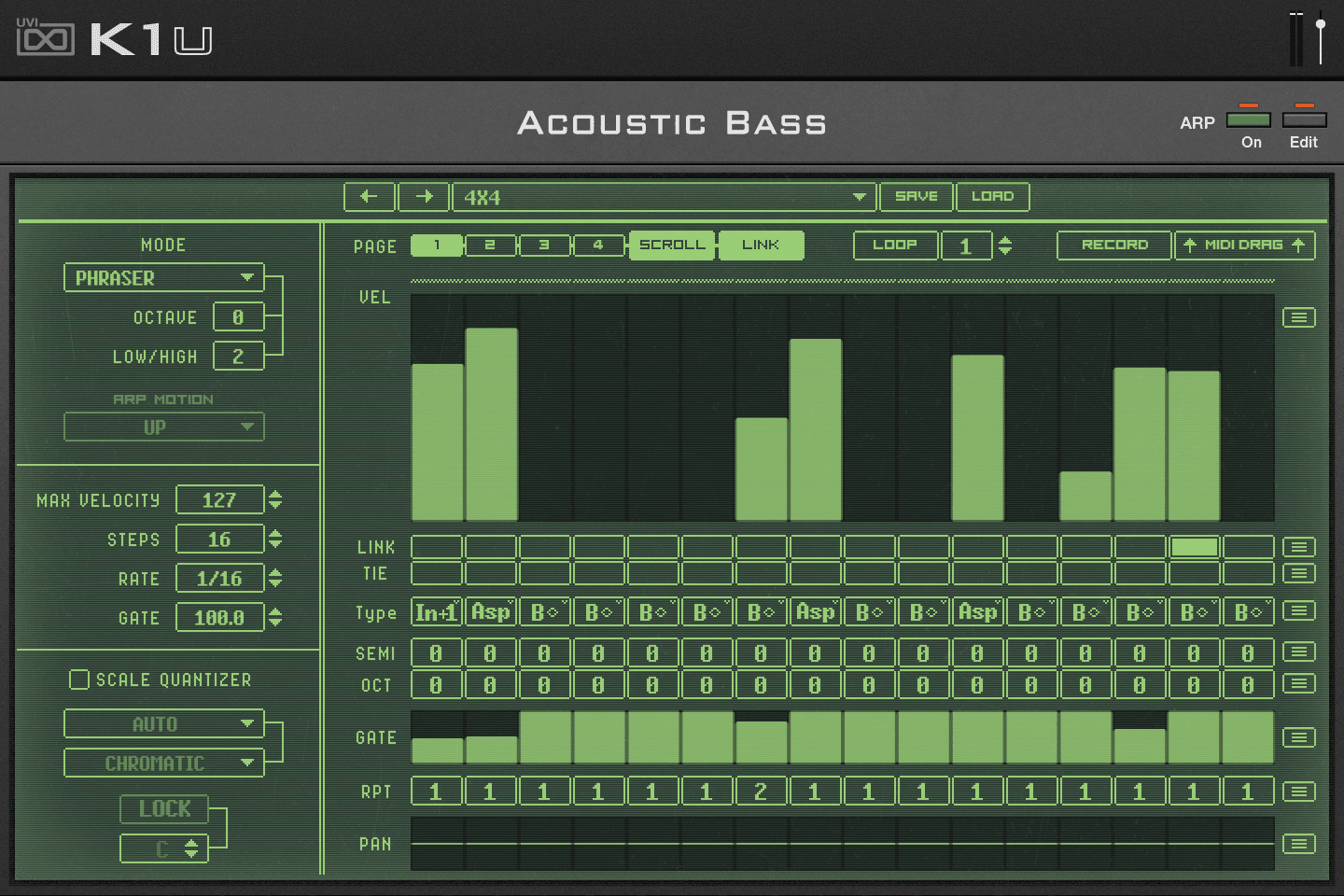
Task: Turn on the ARP On switch
Action: pos(1250,119)
